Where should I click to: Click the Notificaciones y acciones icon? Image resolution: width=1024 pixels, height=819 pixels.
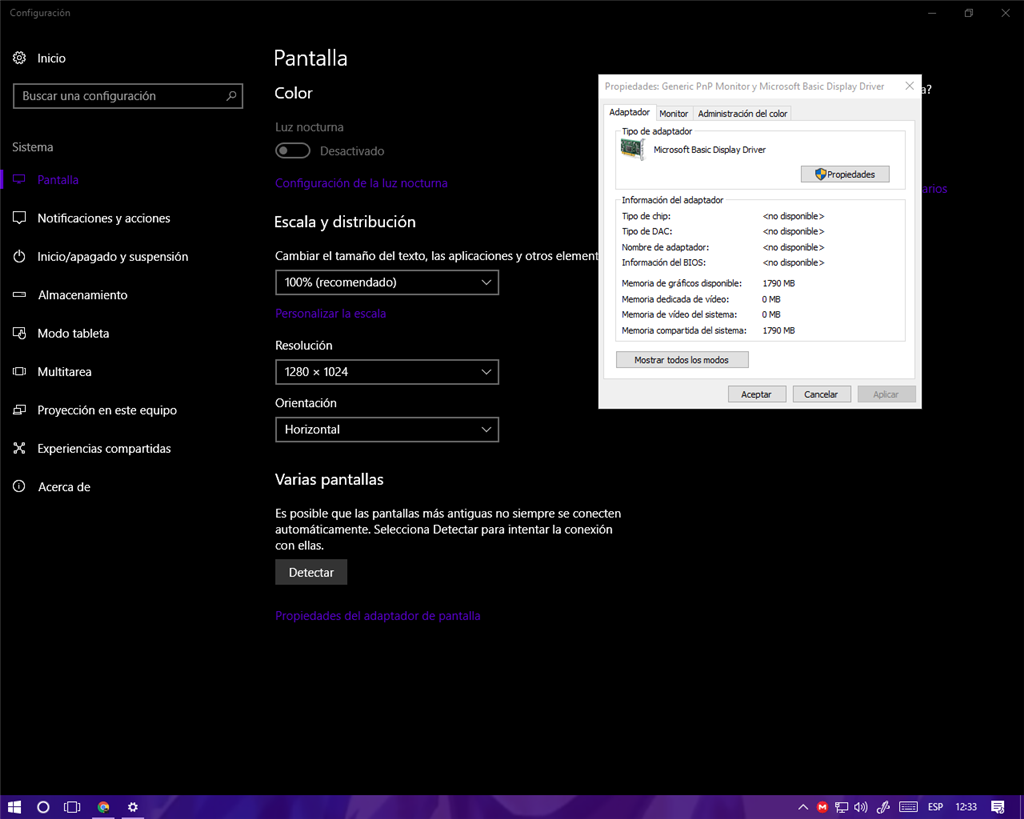point(20,218)
